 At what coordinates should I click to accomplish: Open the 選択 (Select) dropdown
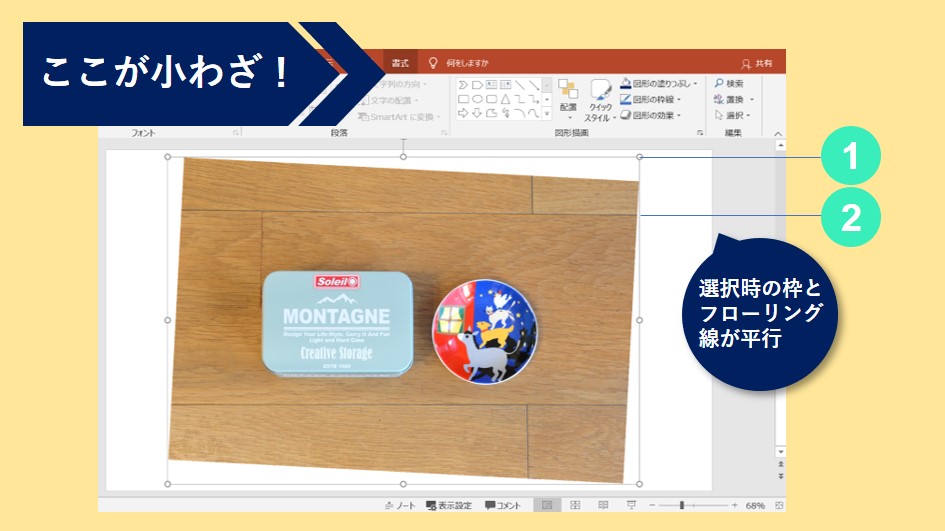click(732, 115)
